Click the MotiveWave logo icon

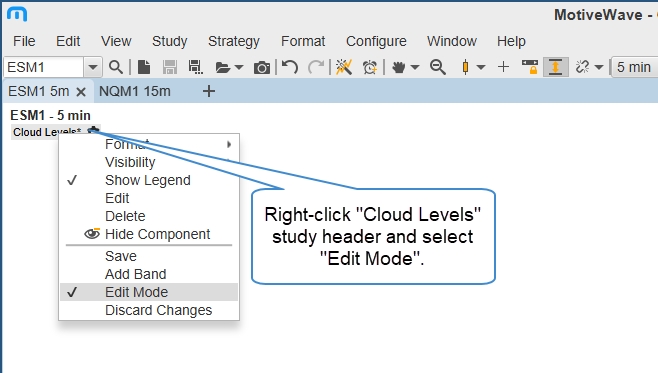point(17,14)
